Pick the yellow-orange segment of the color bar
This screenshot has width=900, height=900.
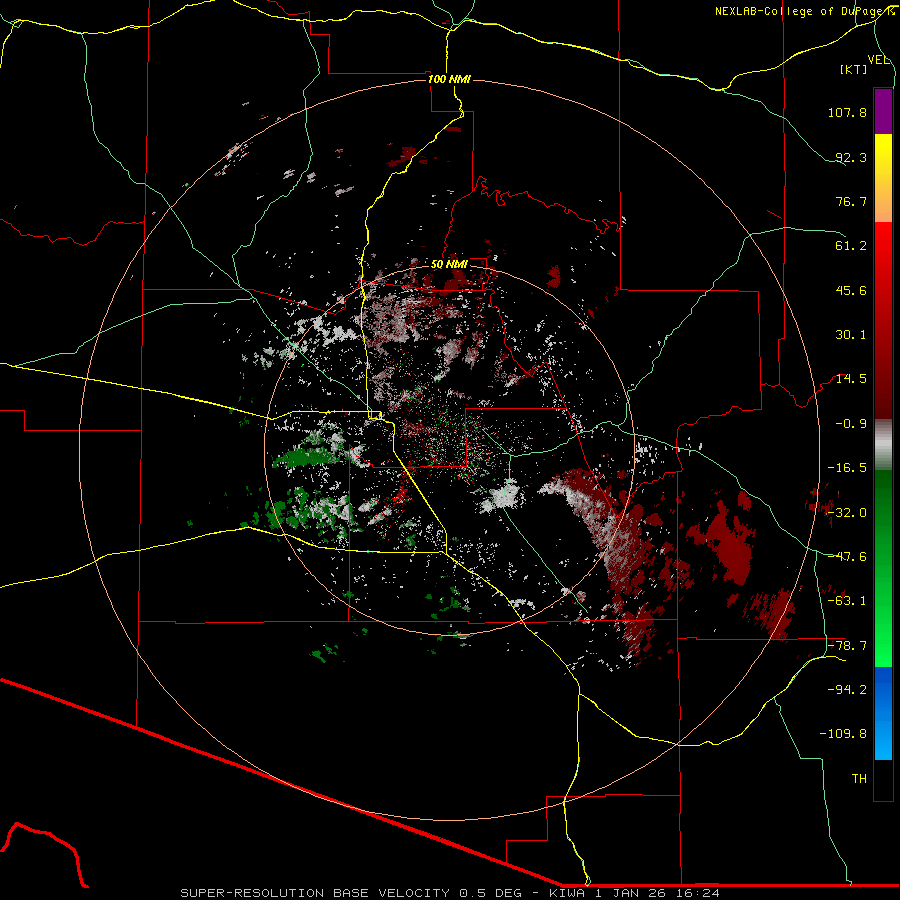coord(883,178)
